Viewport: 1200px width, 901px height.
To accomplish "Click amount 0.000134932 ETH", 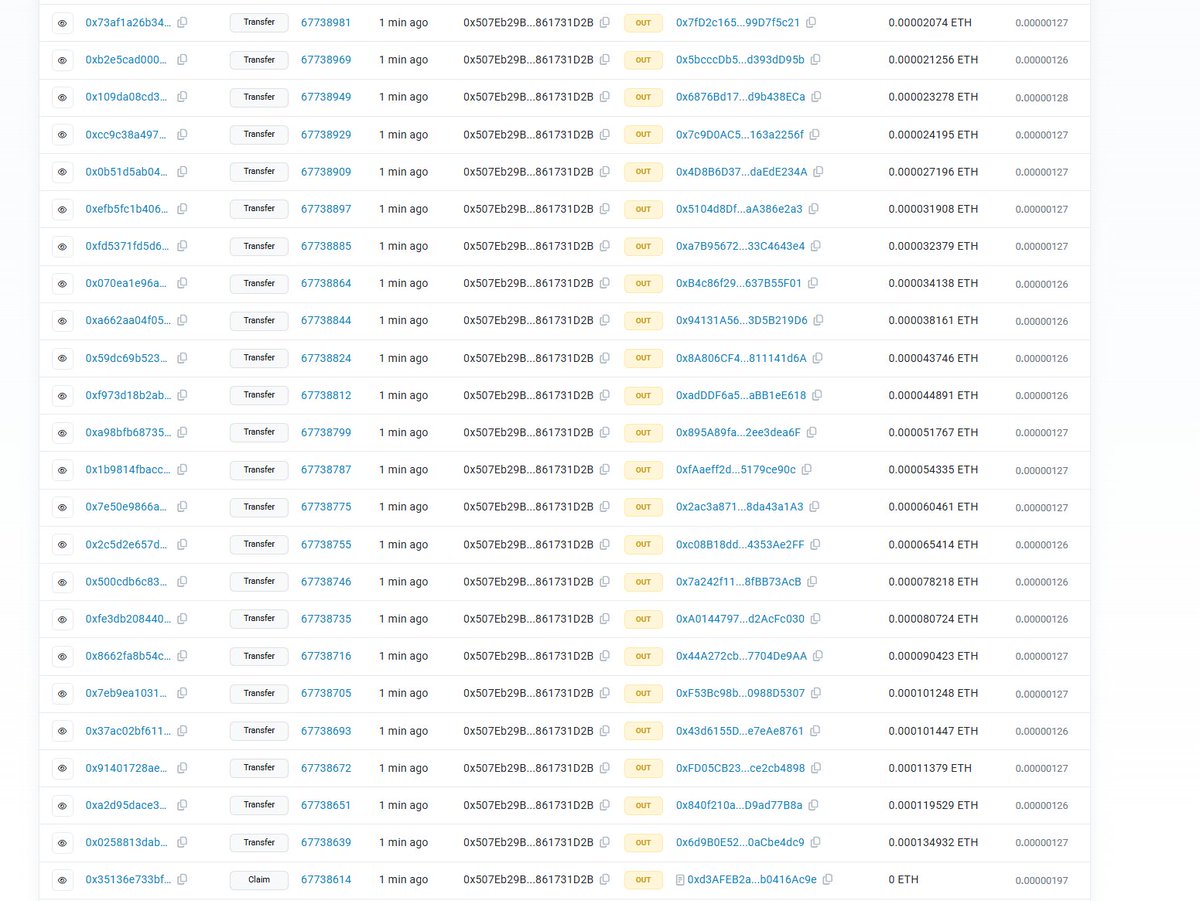I will pos(933,843).
